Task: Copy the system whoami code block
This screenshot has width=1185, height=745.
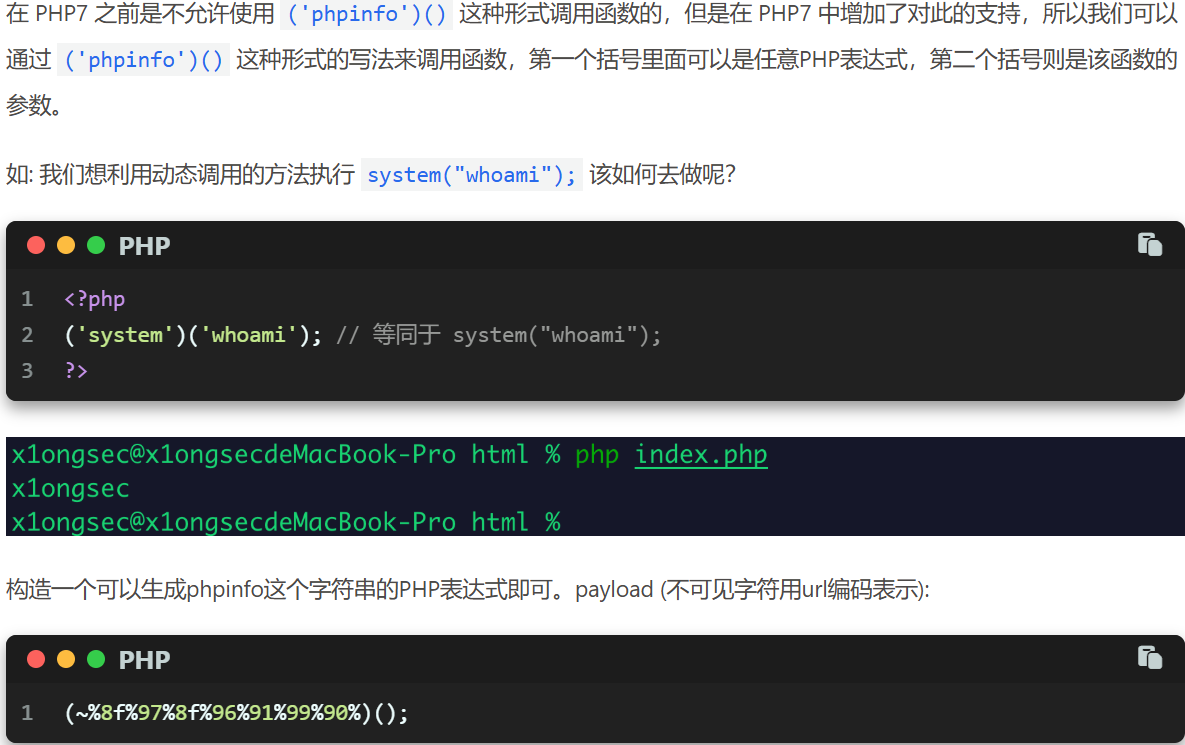Action: click(1149, 245)
